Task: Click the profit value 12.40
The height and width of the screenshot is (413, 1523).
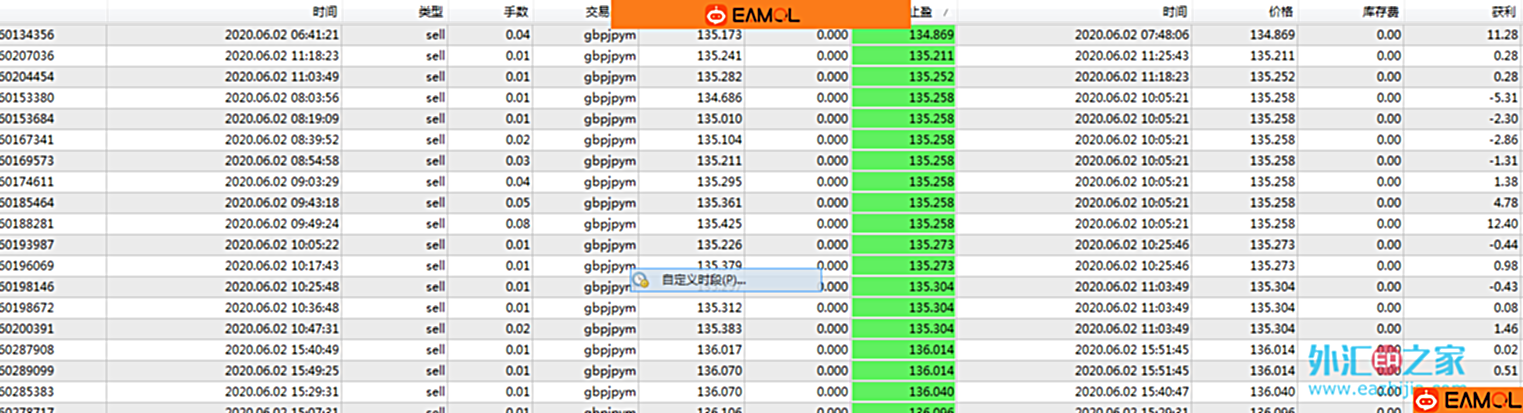Action: (1503, 223)
